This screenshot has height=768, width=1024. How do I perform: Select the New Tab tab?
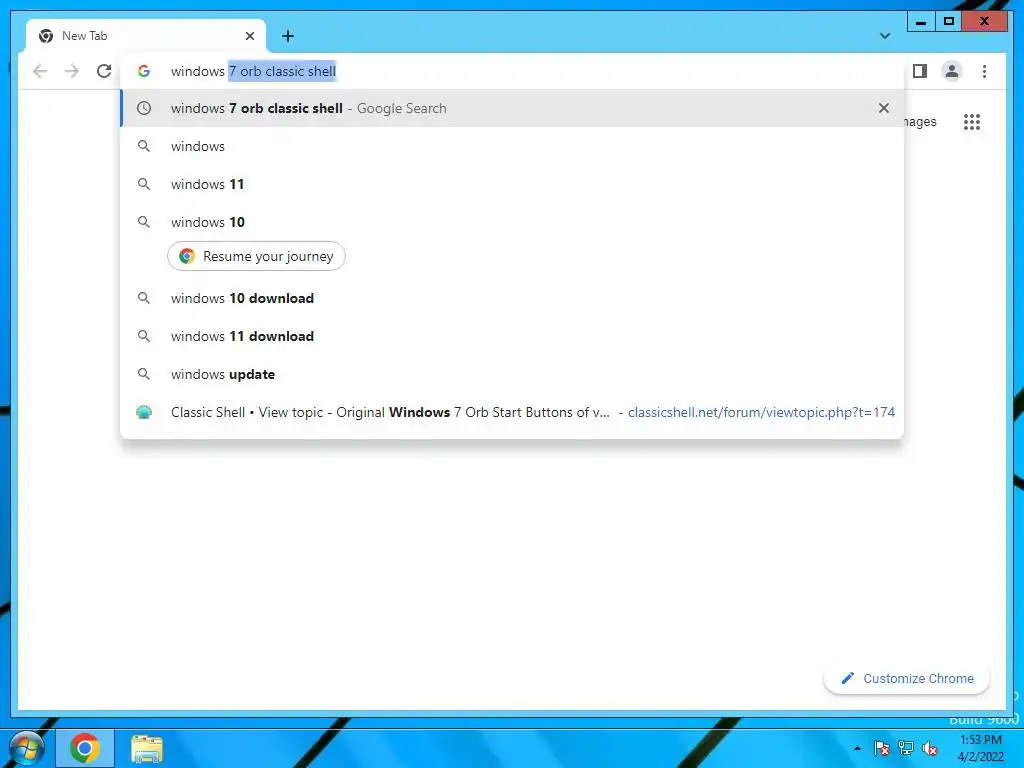(146, 36)
